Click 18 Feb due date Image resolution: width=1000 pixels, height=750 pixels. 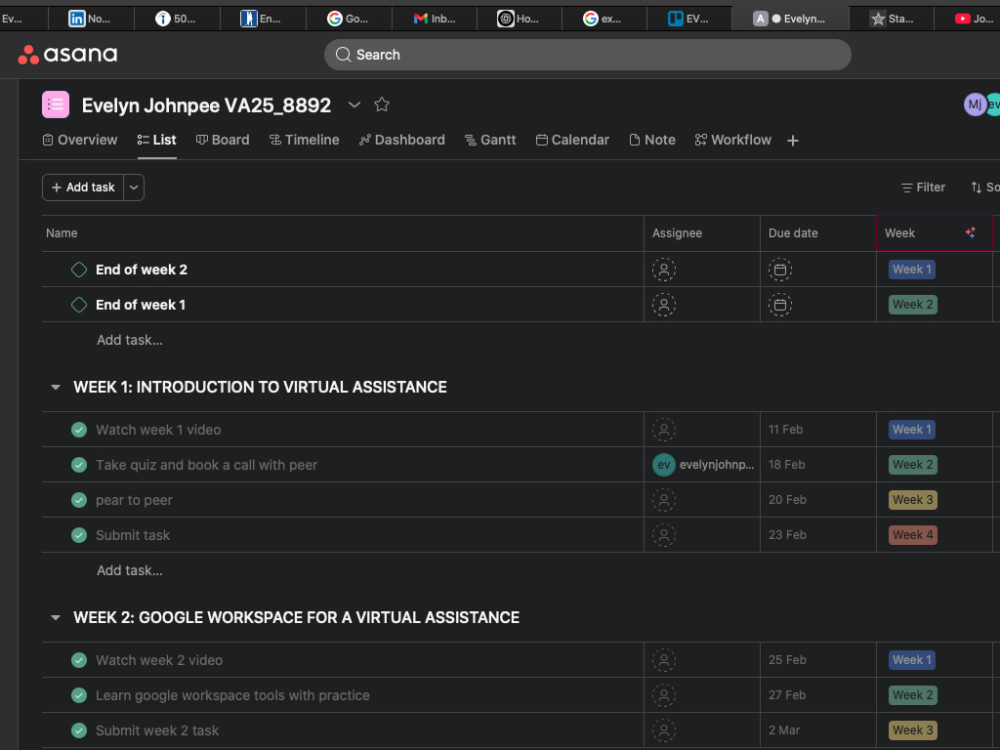click(x=786, y=464)
